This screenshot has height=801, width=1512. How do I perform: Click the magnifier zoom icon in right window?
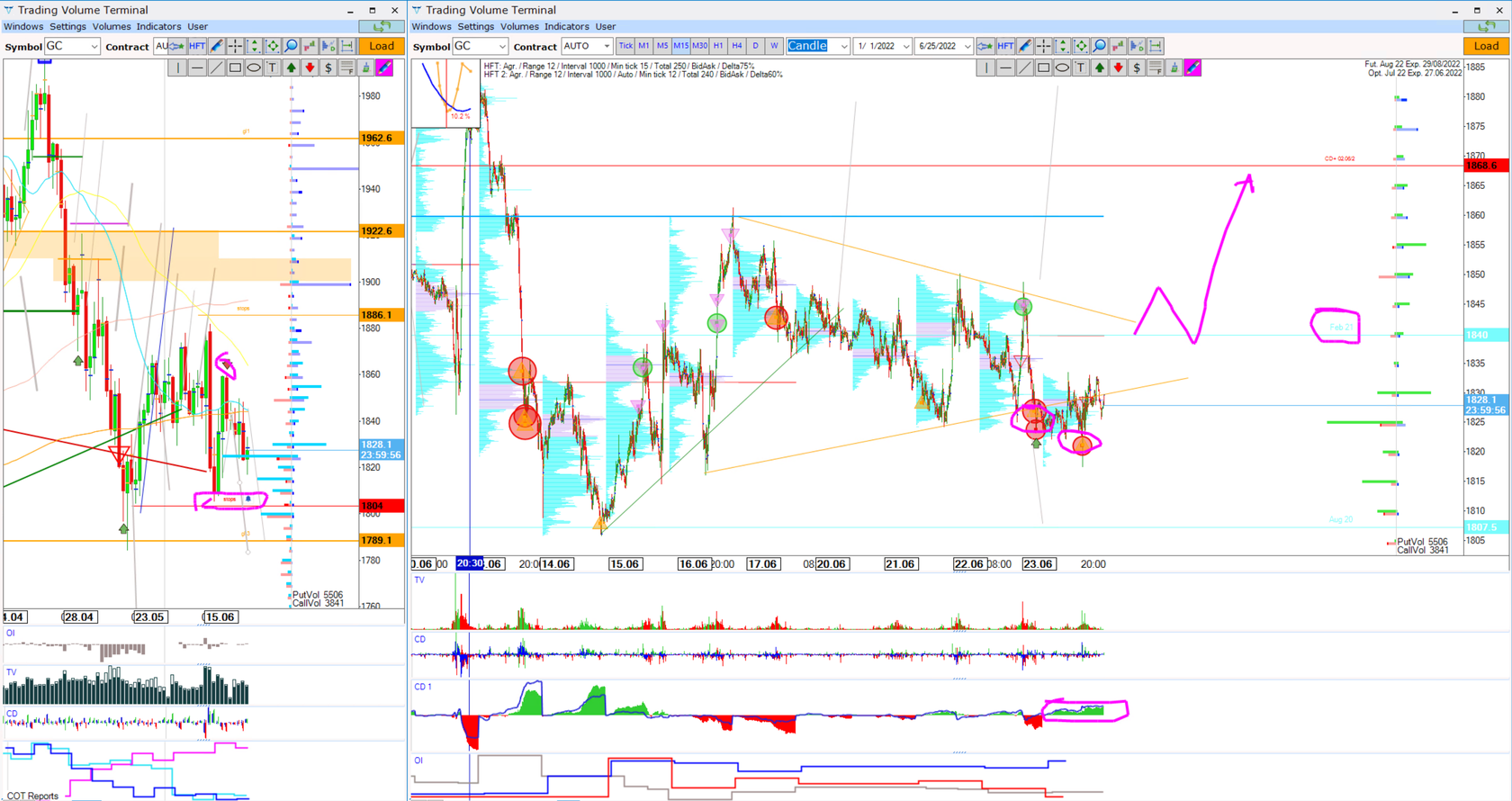(x=1100, y=46)
